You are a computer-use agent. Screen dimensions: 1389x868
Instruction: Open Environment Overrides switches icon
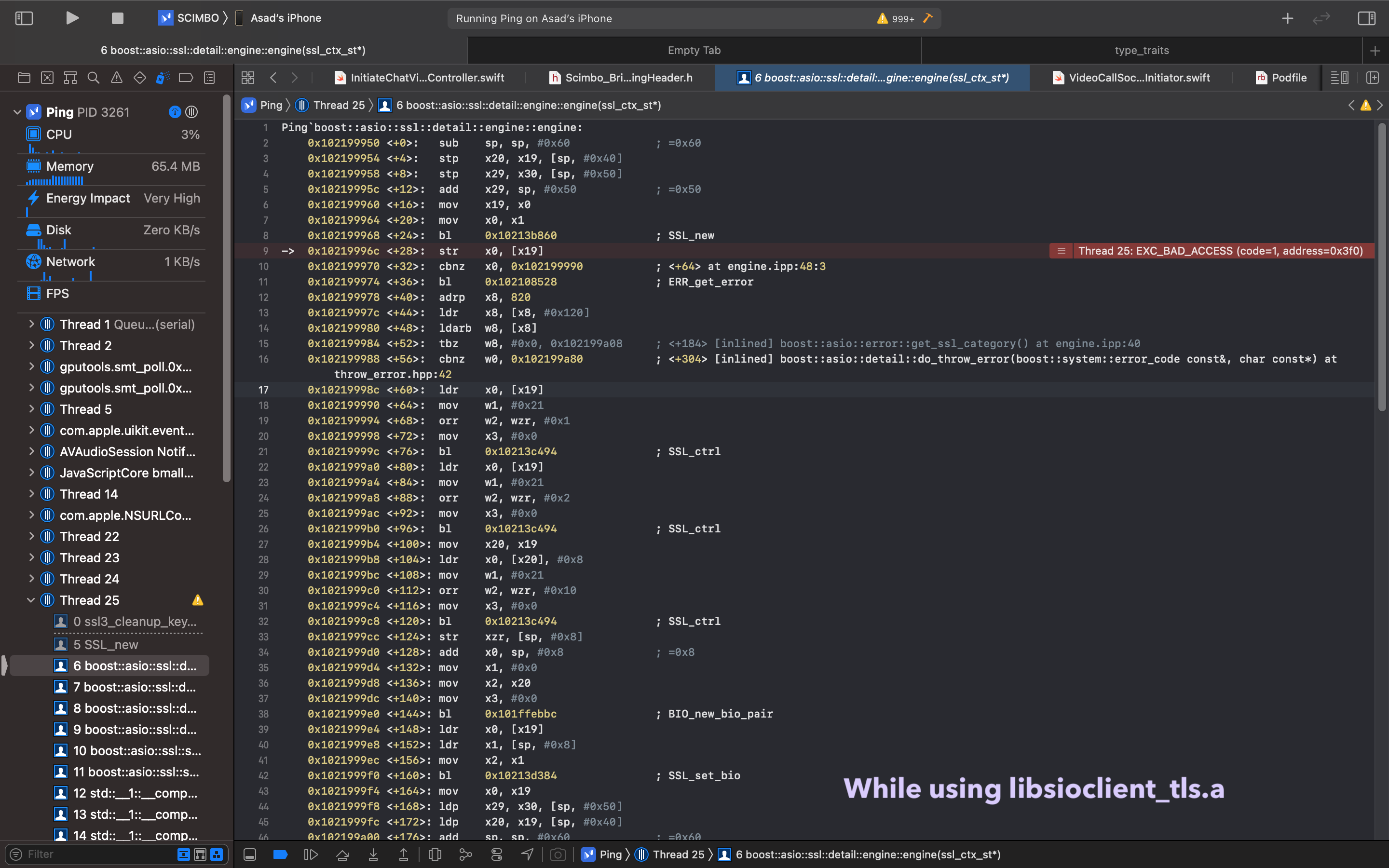pos(497,854)
